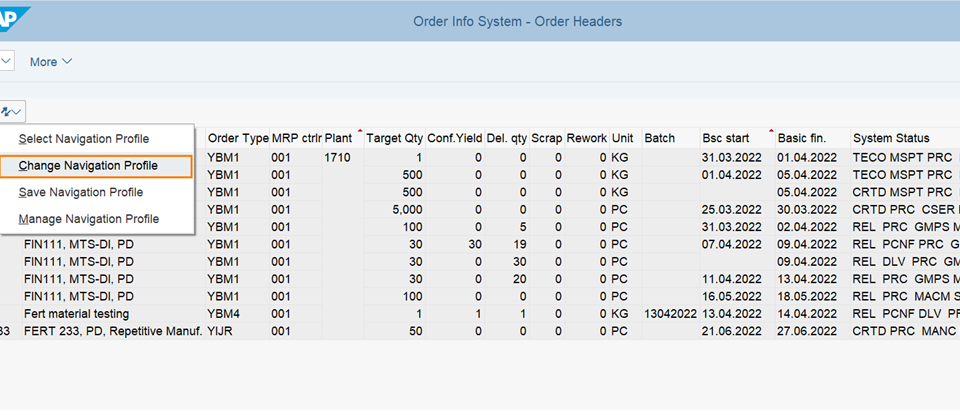This screenshot has width=960, height=415.
Task: Select the Del. qty column header
Action: 506,138
